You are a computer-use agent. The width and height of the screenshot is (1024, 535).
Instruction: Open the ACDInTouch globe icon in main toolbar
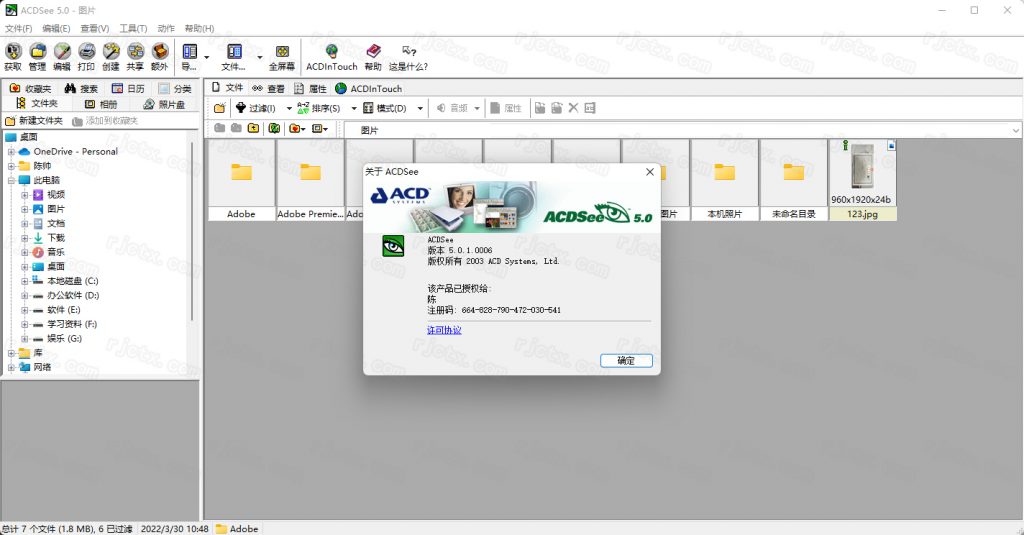click(330, 56)
